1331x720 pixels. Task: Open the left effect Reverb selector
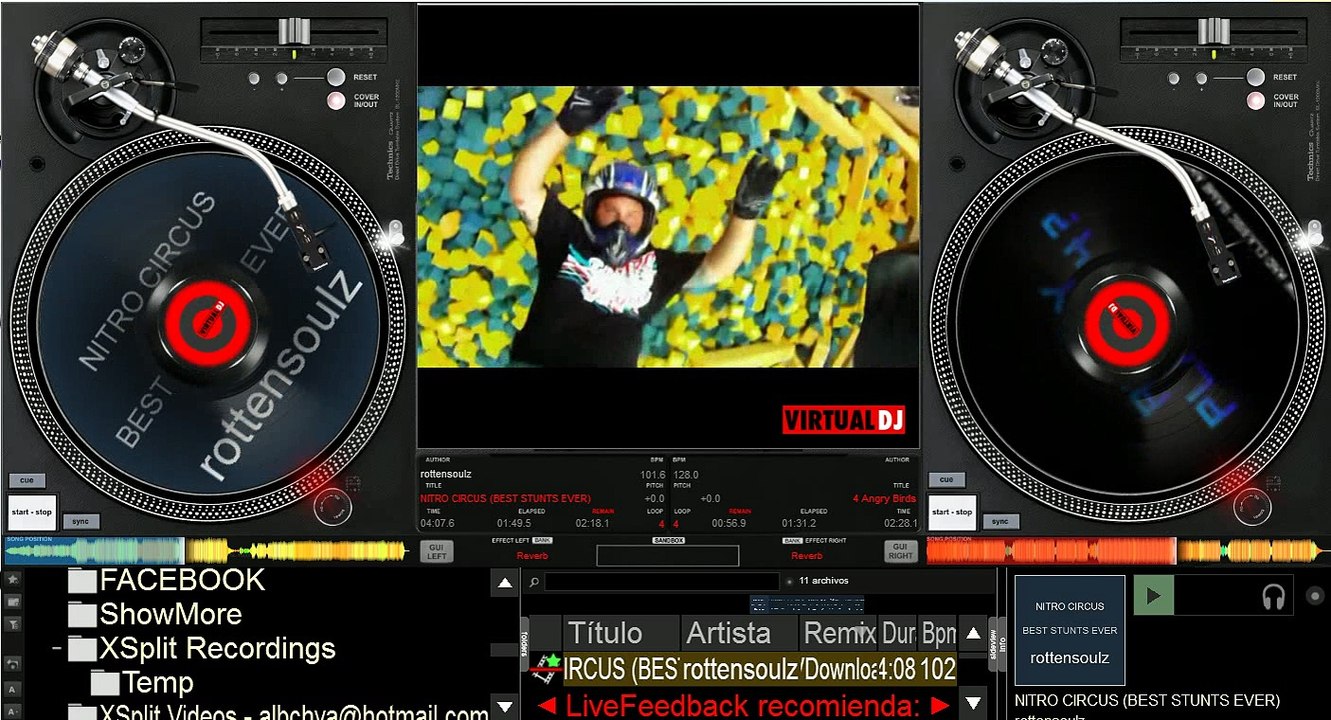click(532, 555)
